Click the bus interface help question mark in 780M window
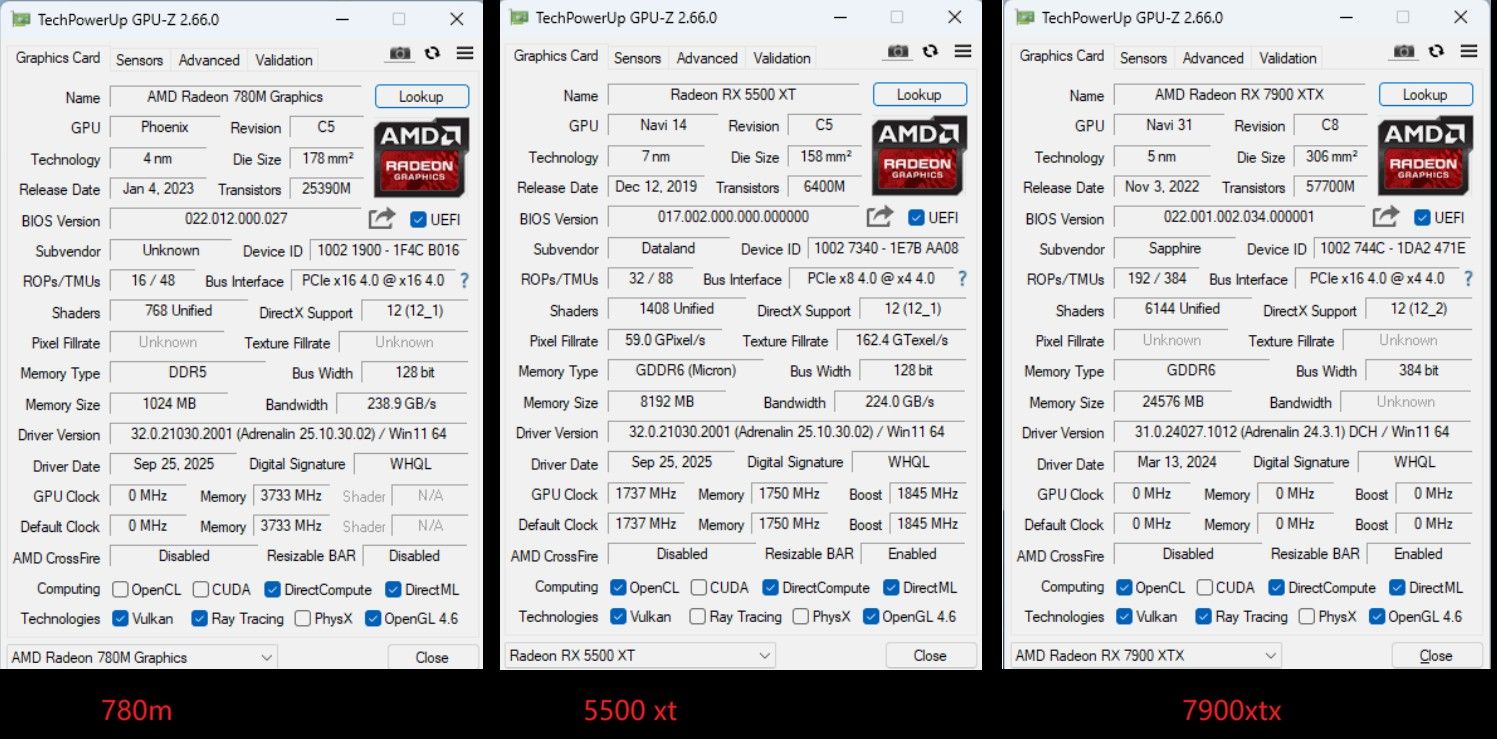This screenshot has height=739, width=1497. 464,281
